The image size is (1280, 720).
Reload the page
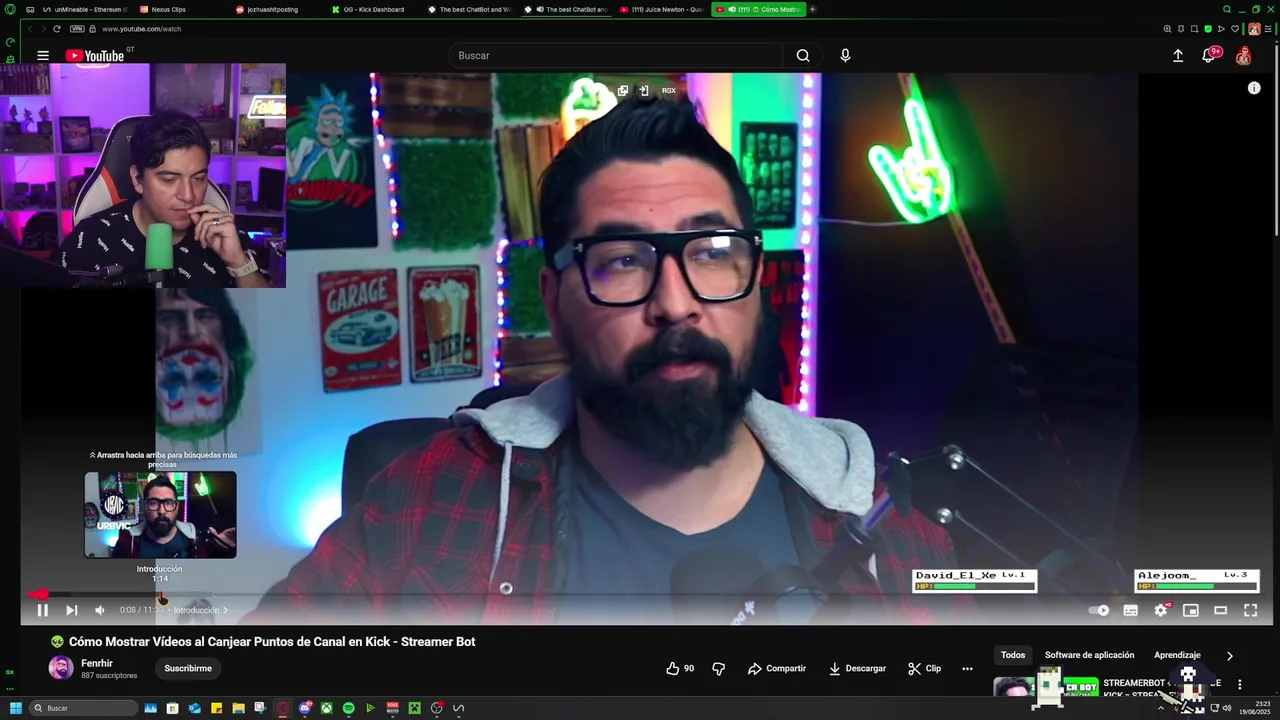[57, 29]
